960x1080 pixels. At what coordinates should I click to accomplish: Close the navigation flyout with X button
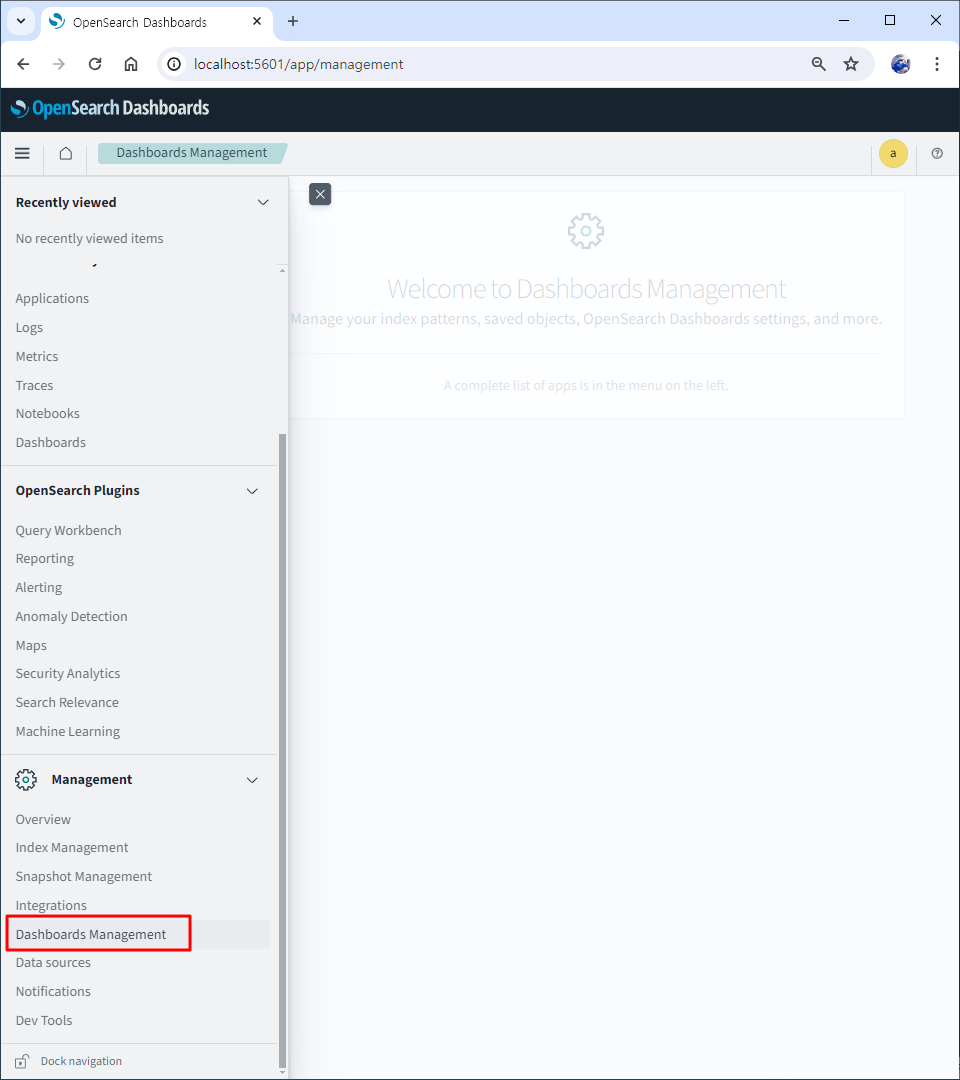pyautogui.click(x=320, y=194)
